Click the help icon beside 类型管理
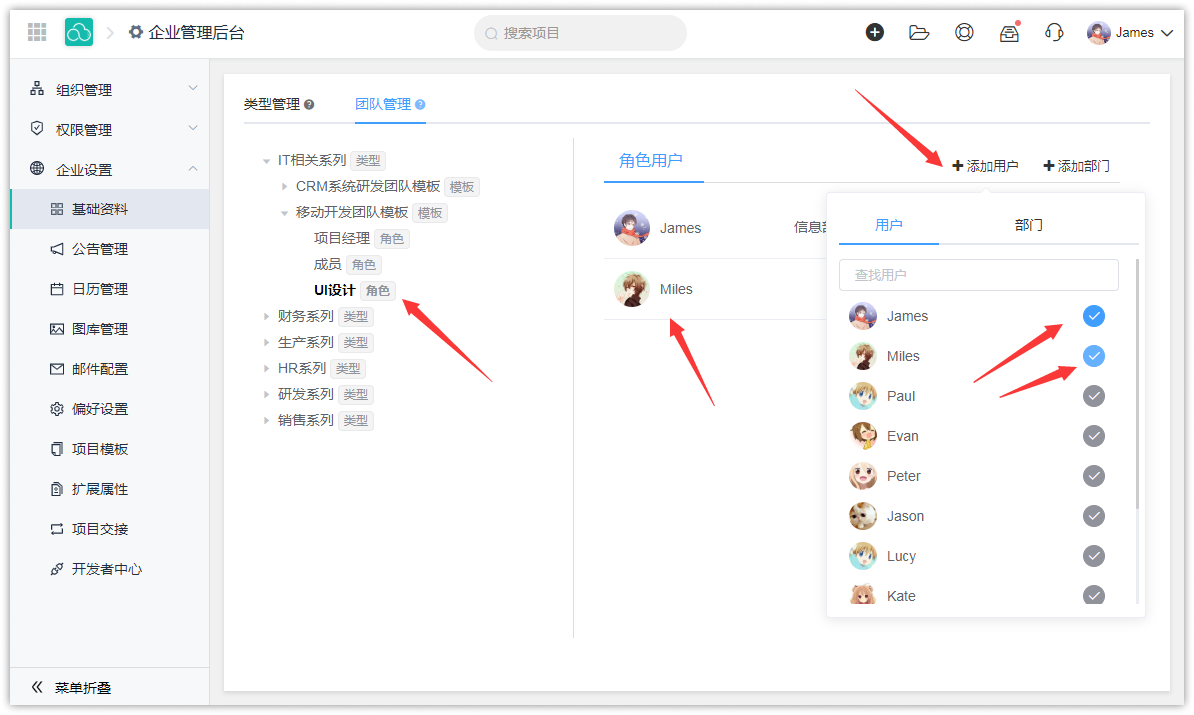 pos(309,105)
